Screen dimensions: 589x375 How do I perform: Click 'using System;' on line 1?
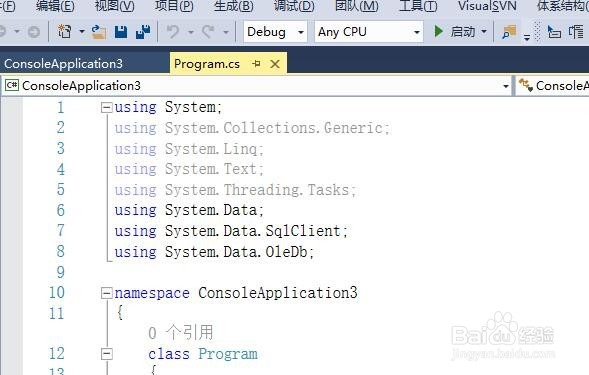click(168, 107)
